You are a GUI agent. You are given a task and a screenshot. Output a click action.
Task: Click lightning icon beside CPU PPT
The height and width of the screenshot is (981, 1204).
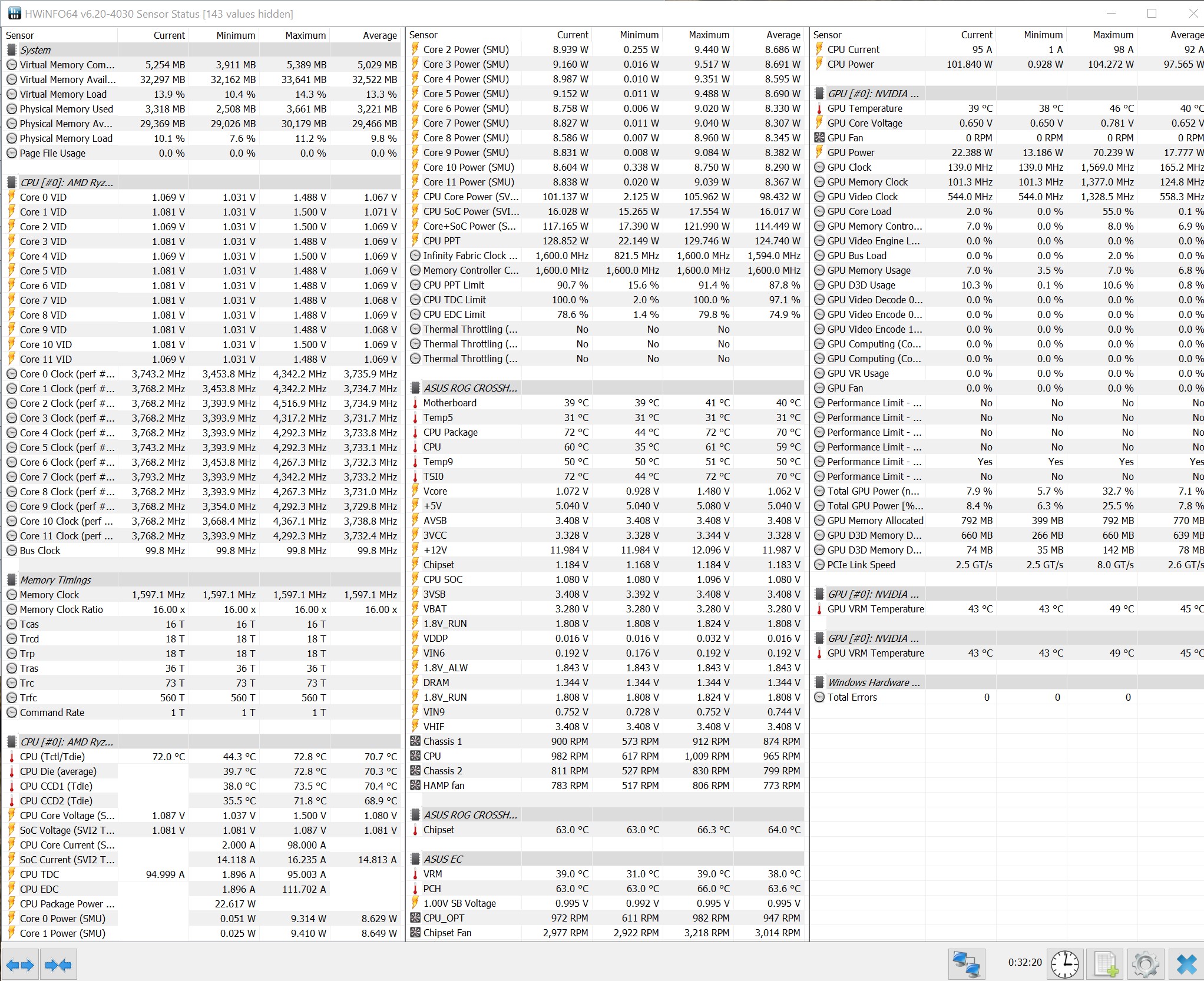pos(415,241)
